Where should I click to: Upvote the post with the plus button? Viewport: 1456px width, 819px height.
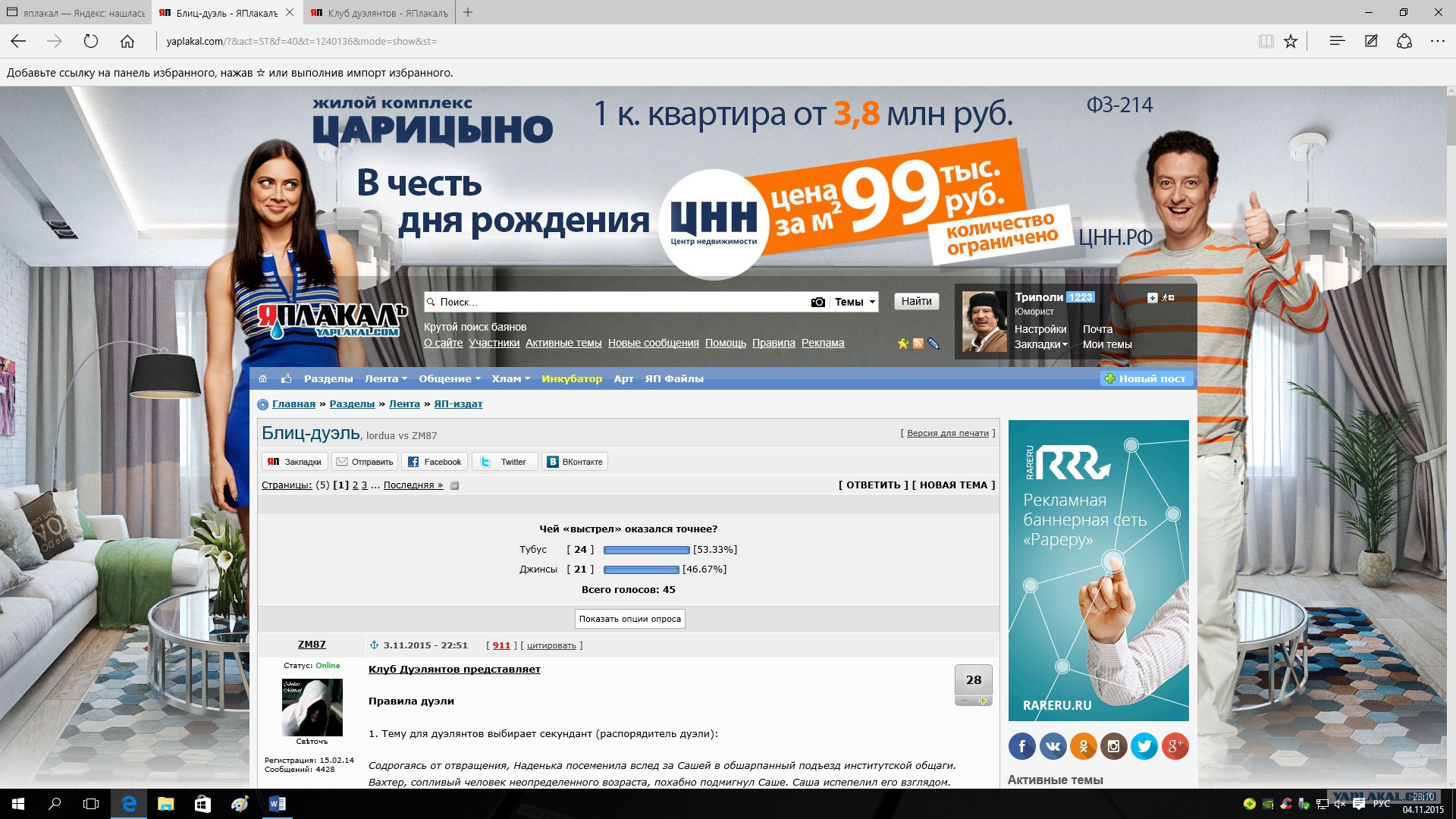[983, 701]
